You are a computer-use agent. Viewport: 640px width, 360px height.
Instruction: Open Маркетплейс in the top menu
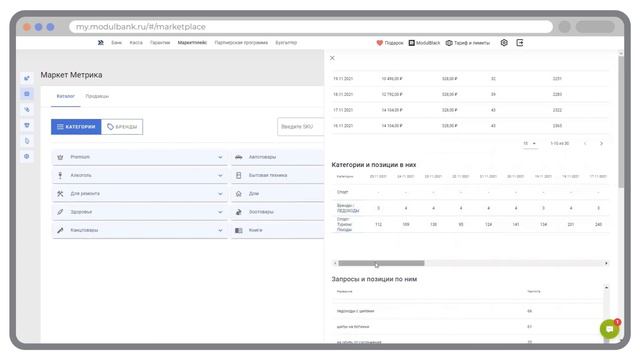(x=192, y=43)
